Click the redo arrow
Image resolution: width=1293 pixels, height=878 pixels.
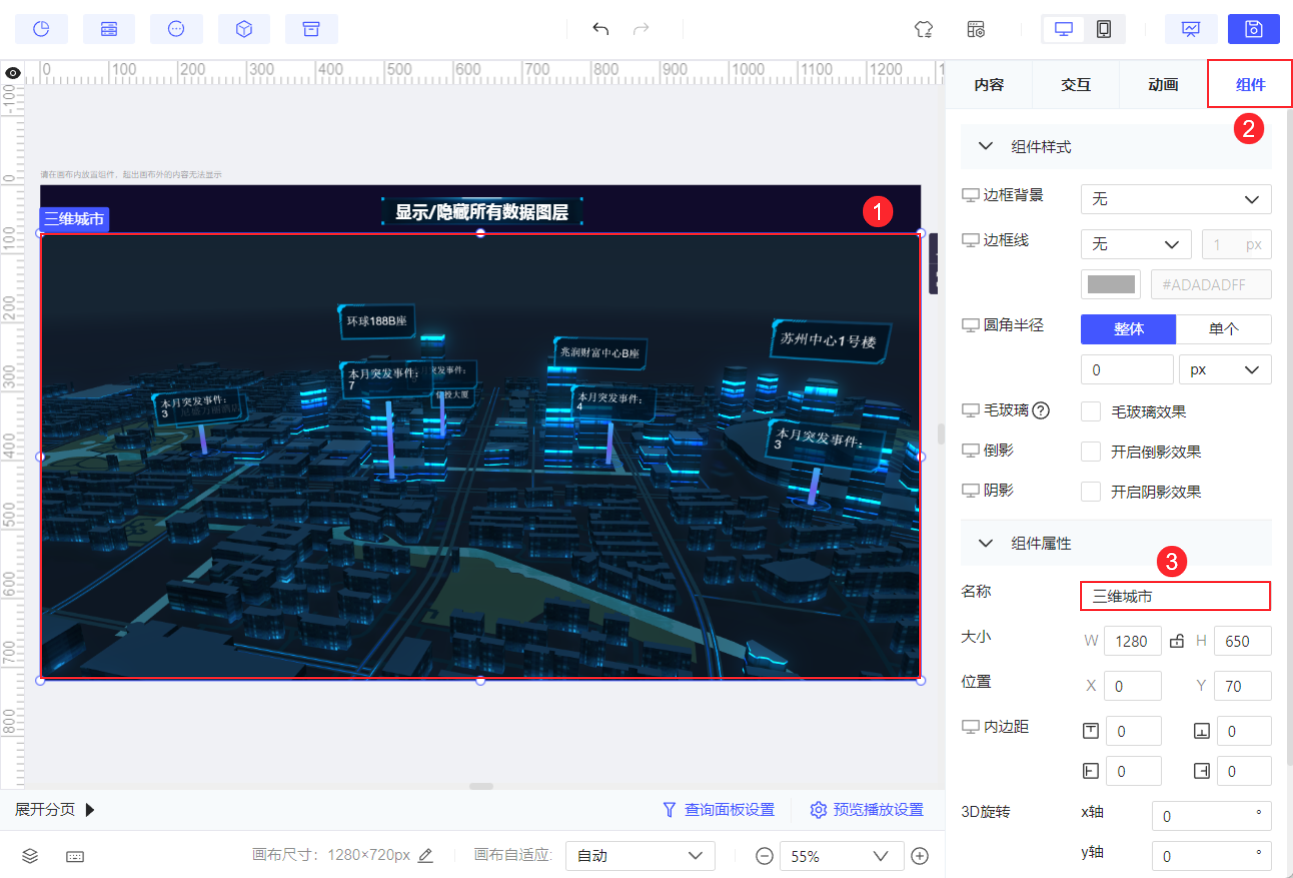click(x=642, y=29)
